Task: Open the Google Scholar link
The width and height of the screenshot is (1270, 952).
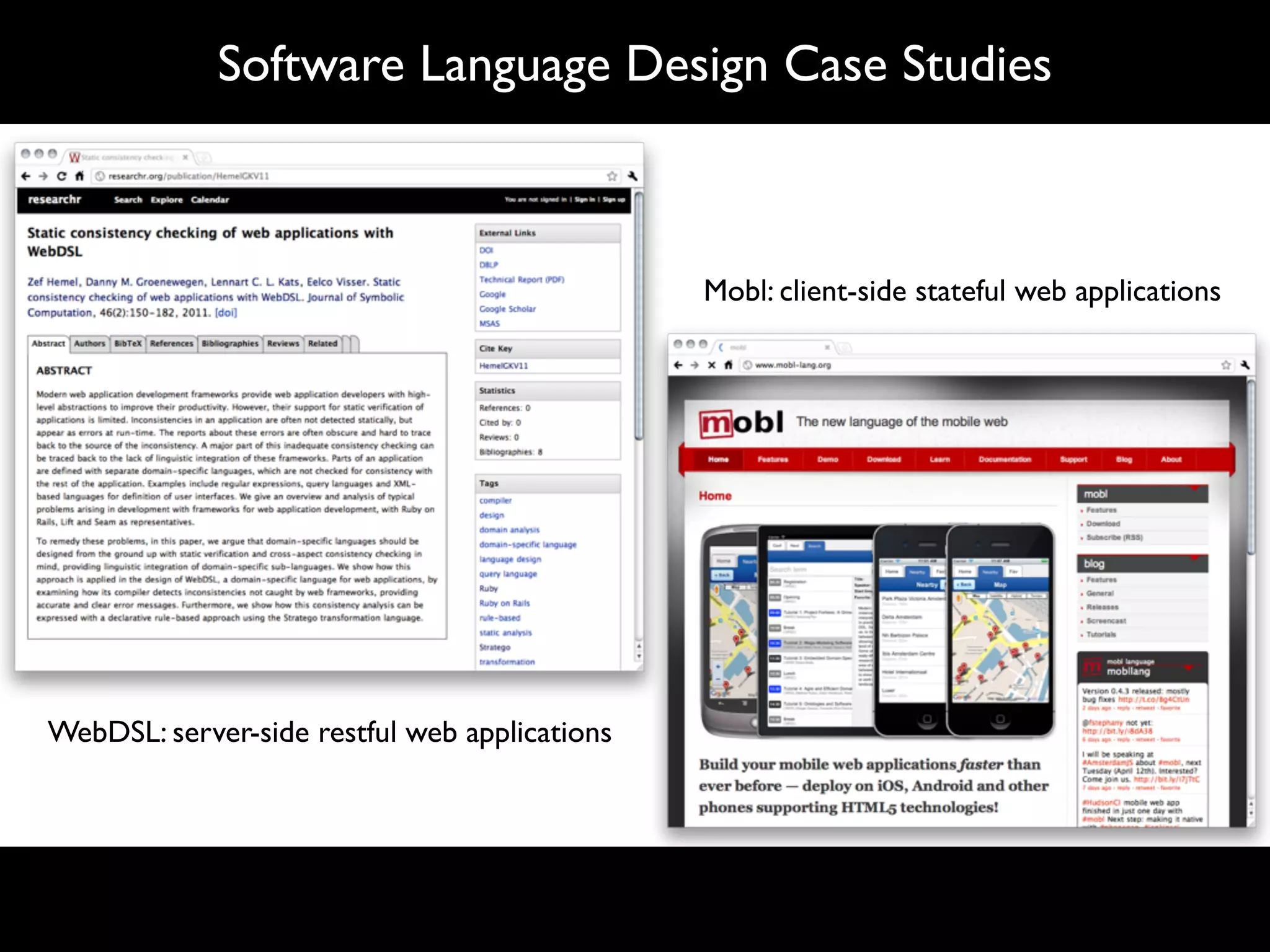Action: coord(507,309)
